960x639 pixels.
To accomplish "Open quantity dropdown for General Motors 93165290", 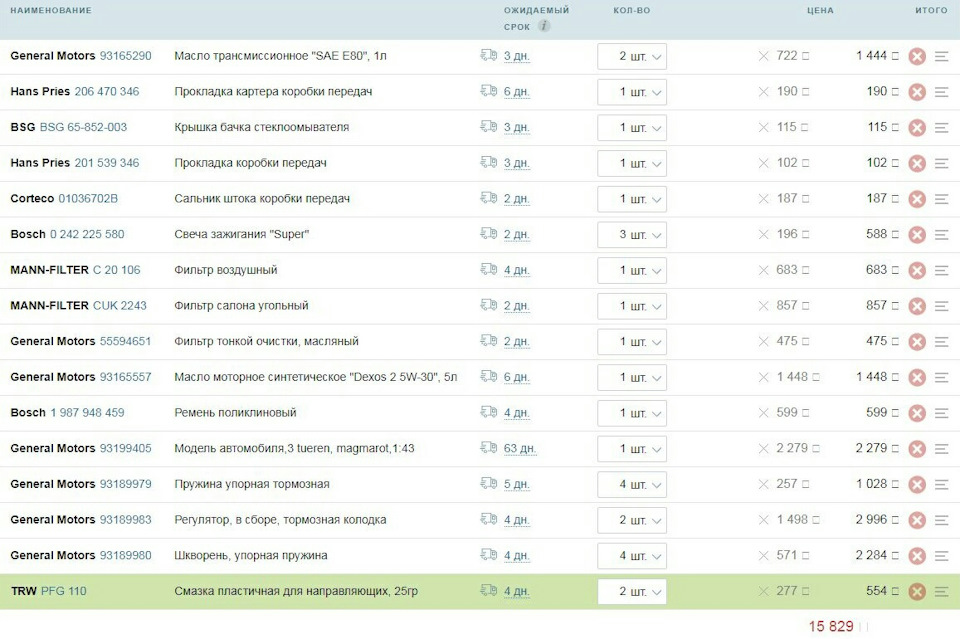I will (x=632, y=56).
